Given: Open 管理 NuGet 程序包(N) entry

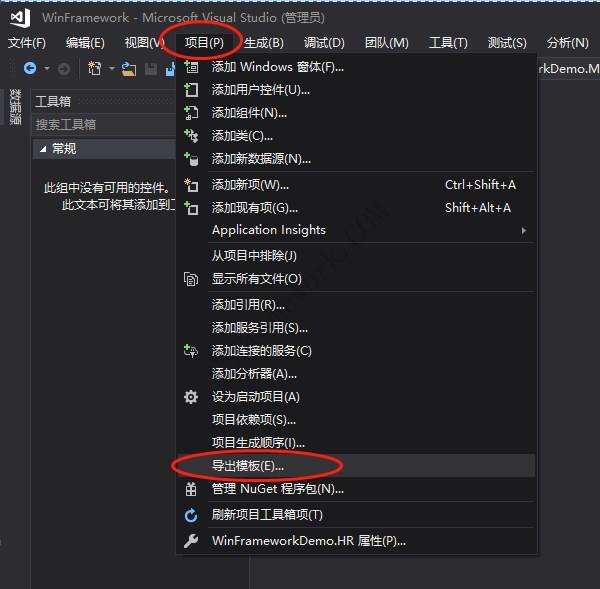Looking at the screenshot, I should pos(277,489).
